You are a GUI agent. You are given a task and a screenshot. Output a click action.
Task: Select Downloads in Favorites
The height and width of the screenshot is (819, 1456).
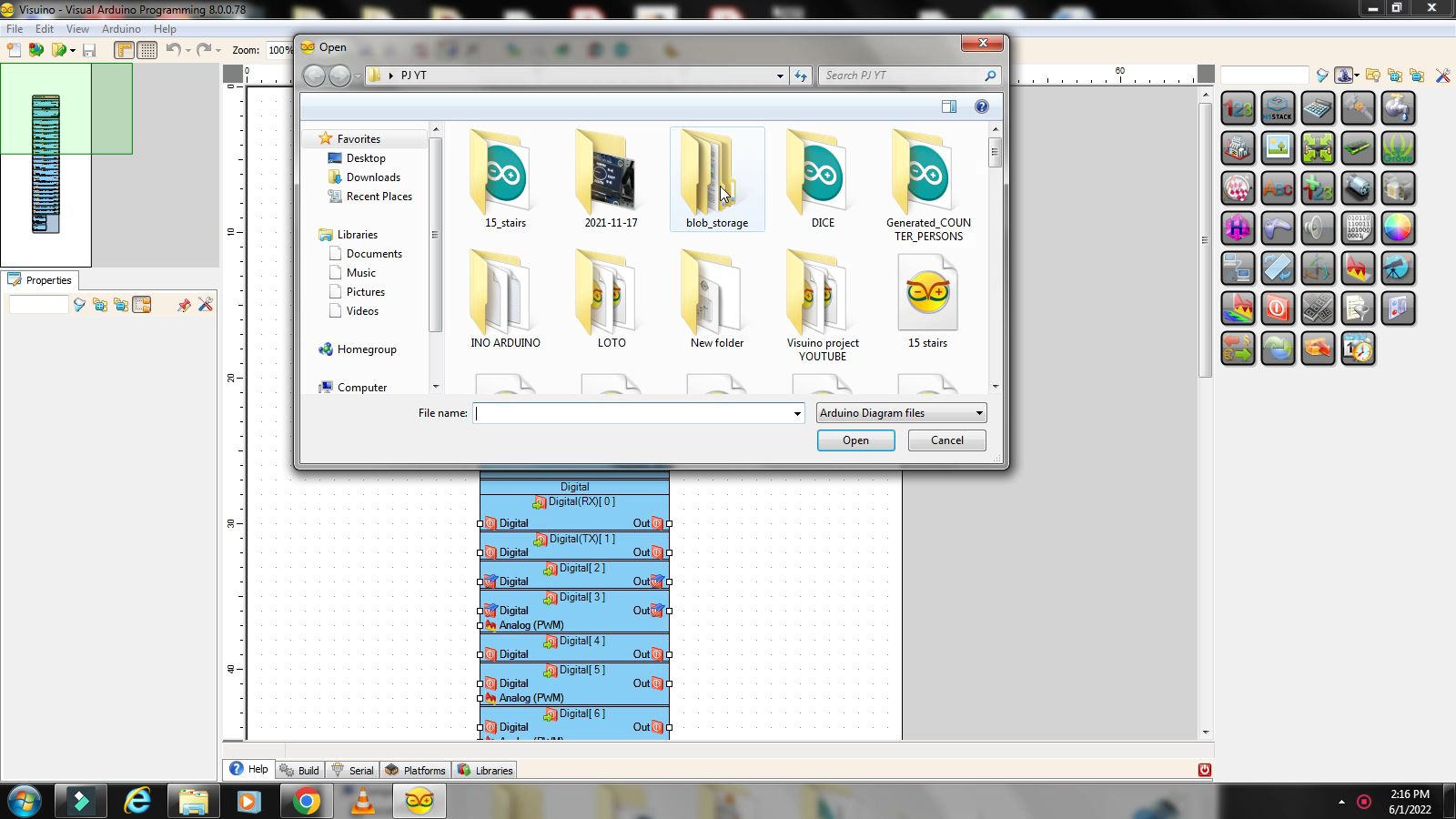click(x=373, y=177)
